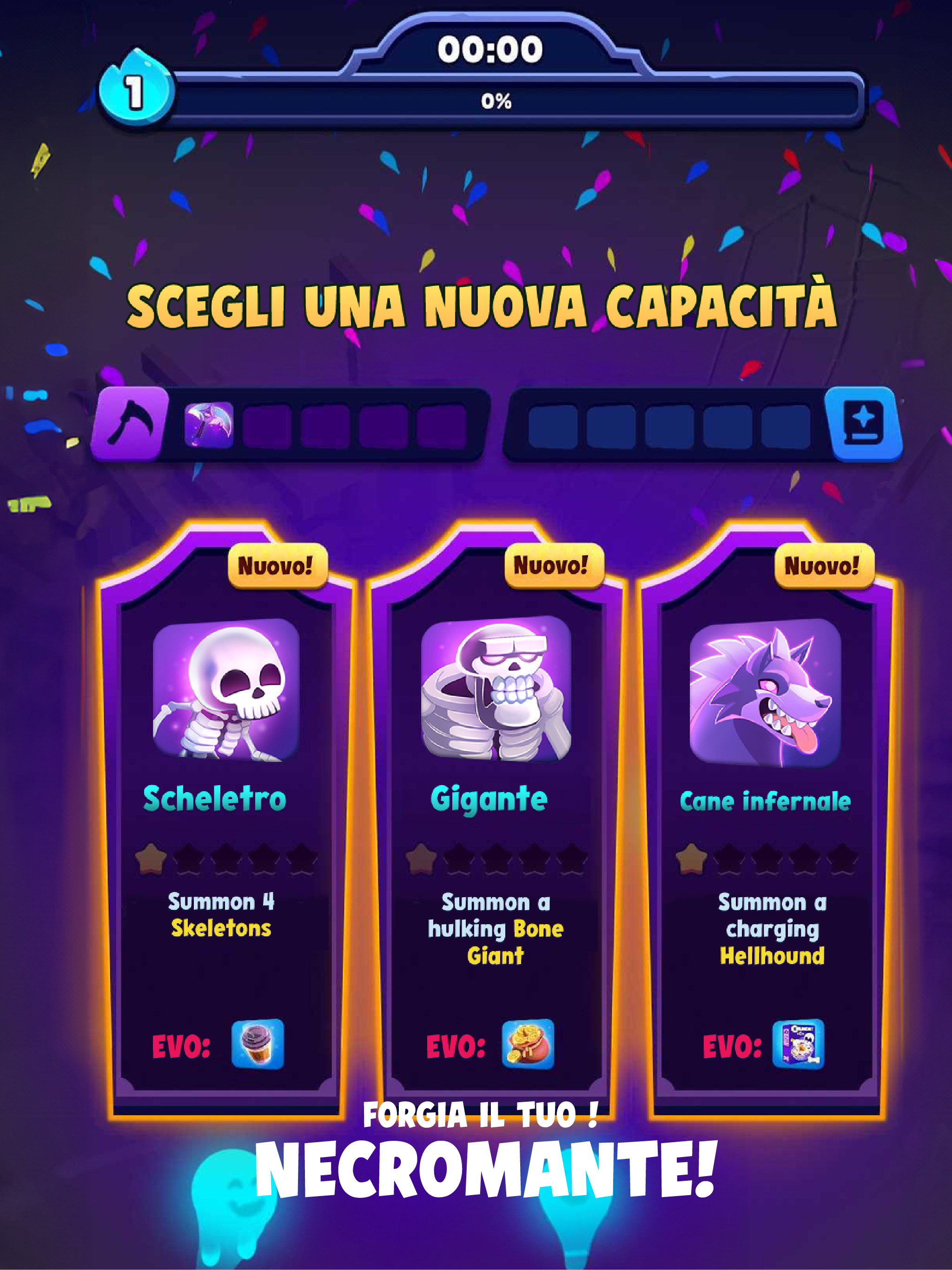
Task: Choose the Scheletro ability card
Action: (x=225, y=821)
